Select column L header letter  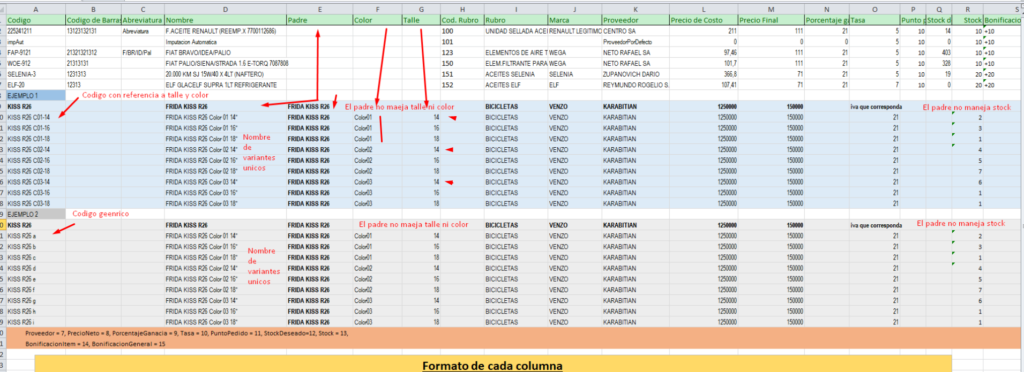point(703,10)
